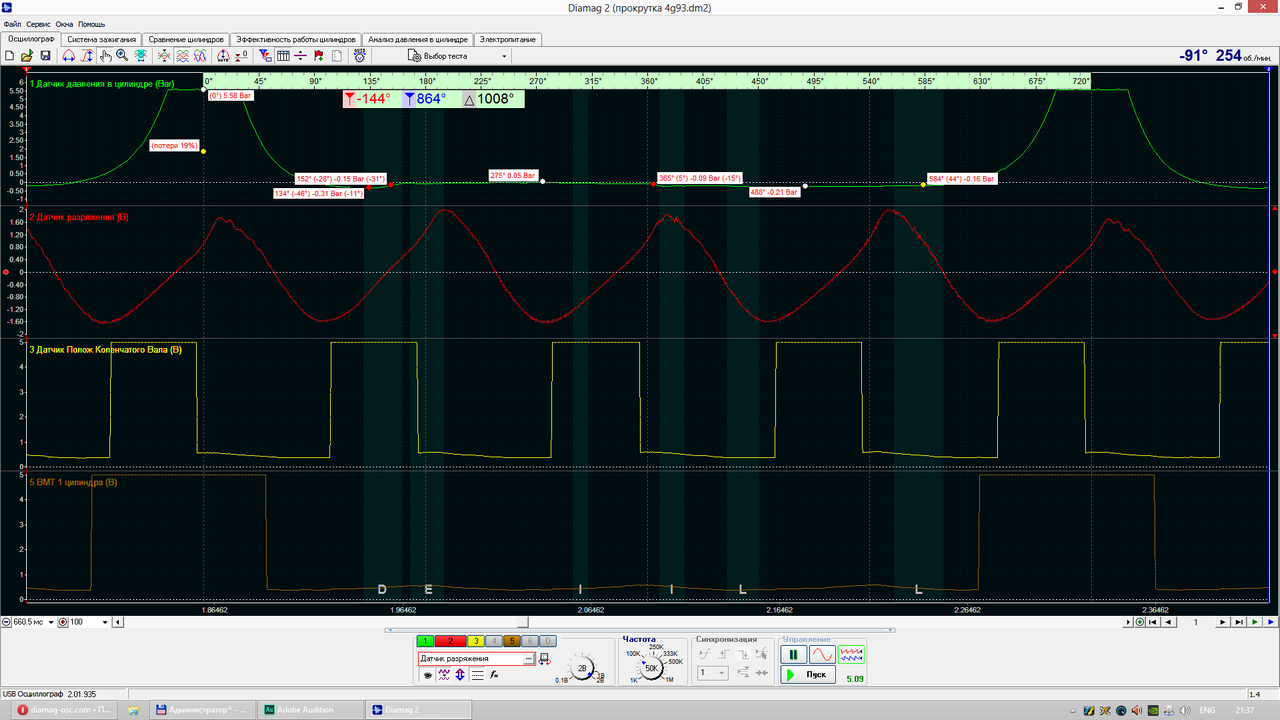Open the Окна menu
Image resolution: width=1280 pixels, height=720 pixels.
coord(65,23)
